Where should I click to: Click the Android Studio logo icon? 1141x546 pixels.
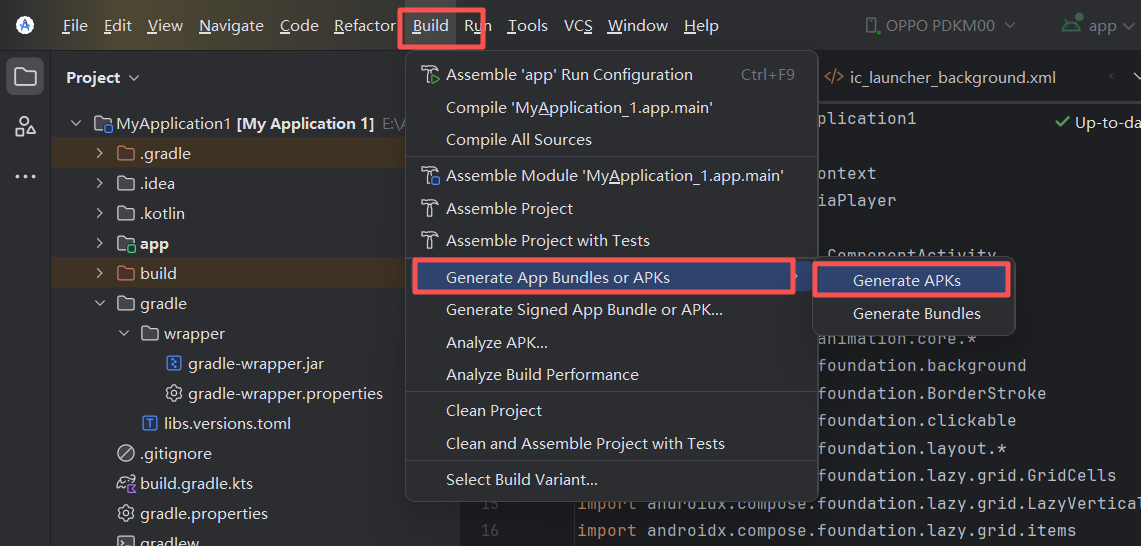point(25,25)
